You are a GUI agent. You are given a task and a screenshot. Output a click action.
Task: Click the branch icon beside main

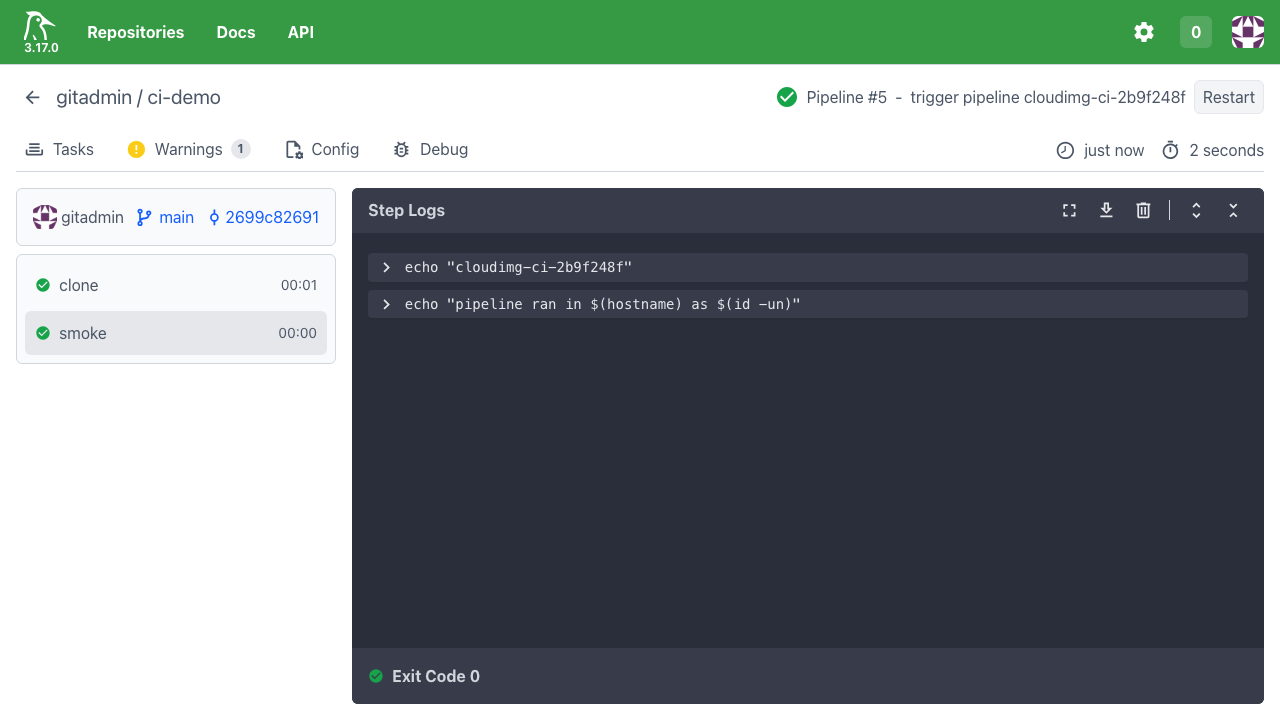pos(144,217)
